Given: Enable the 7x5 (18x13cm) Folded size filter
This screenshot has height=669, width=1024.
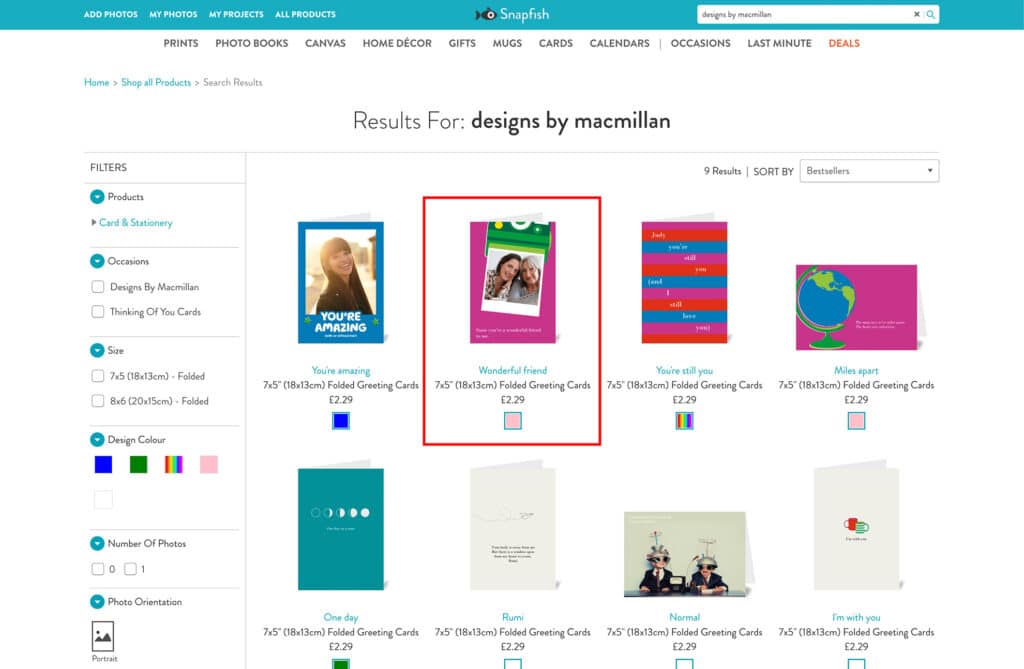Looking at the screenshot, I should (98, 376).
